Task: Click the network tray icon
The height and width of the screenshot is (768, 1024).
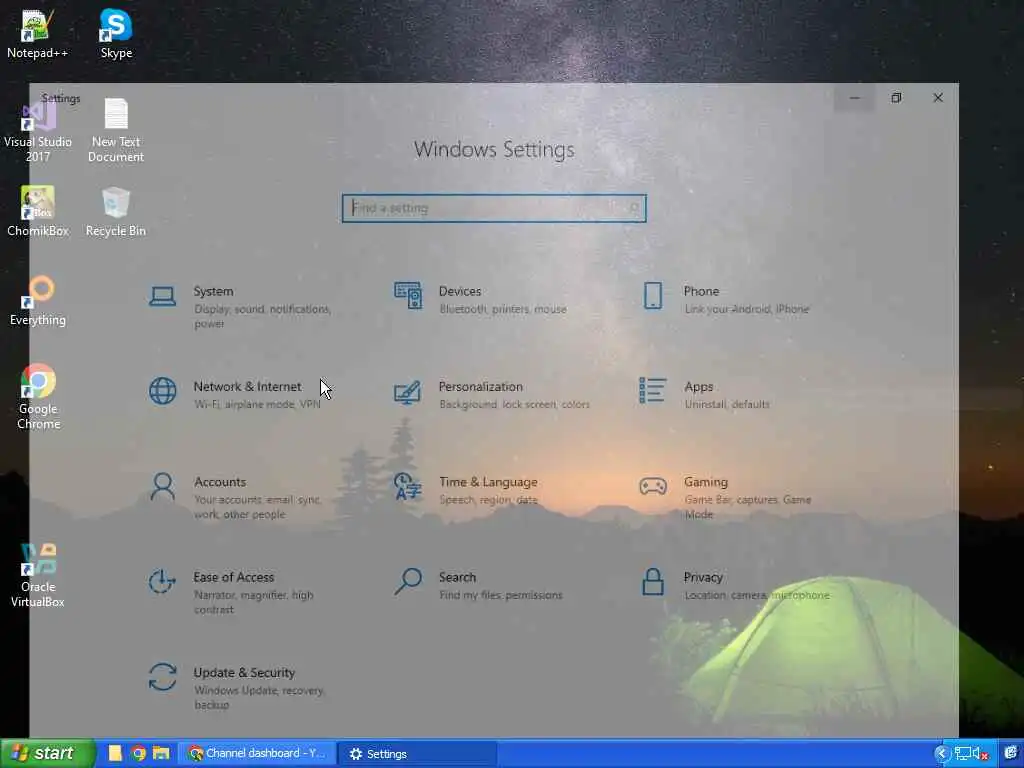Action: click(962, 754)
